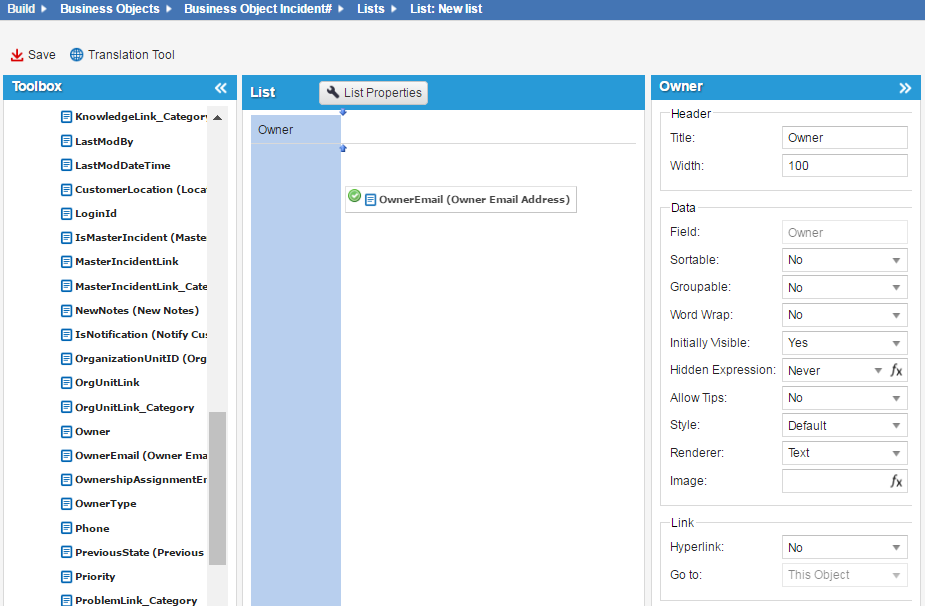The image size is (925, 606).
Task: Click the Title input field
Action: pyautogui.click(x=844, y=138)
